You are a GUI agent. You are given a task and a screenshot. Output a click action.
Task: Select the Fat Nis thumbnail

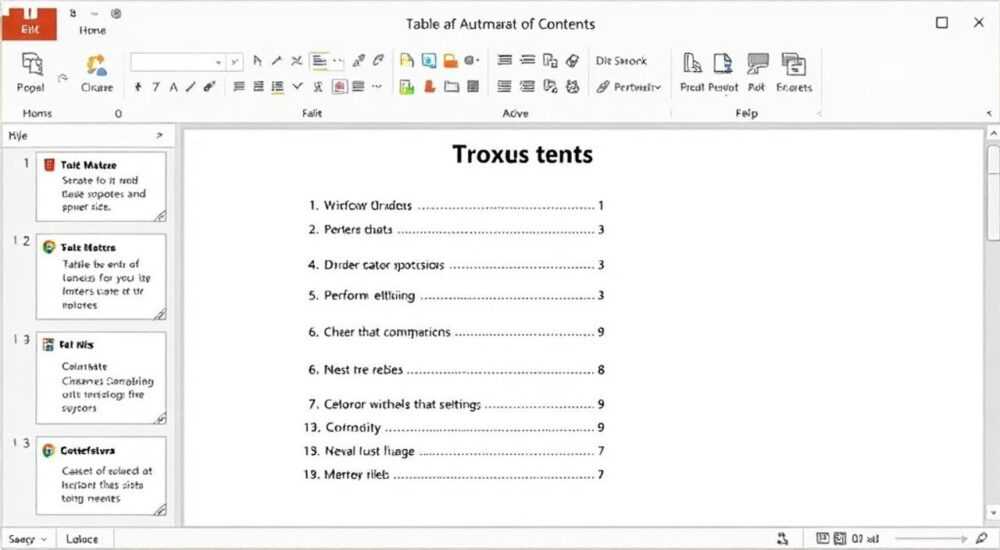click(101, 377)
